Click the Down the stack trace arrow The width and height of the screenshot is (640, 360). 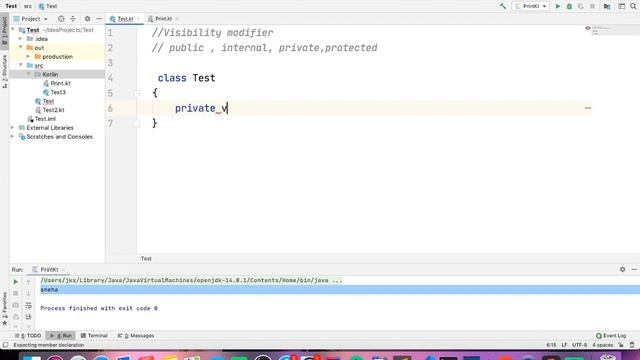coord(28,293)
